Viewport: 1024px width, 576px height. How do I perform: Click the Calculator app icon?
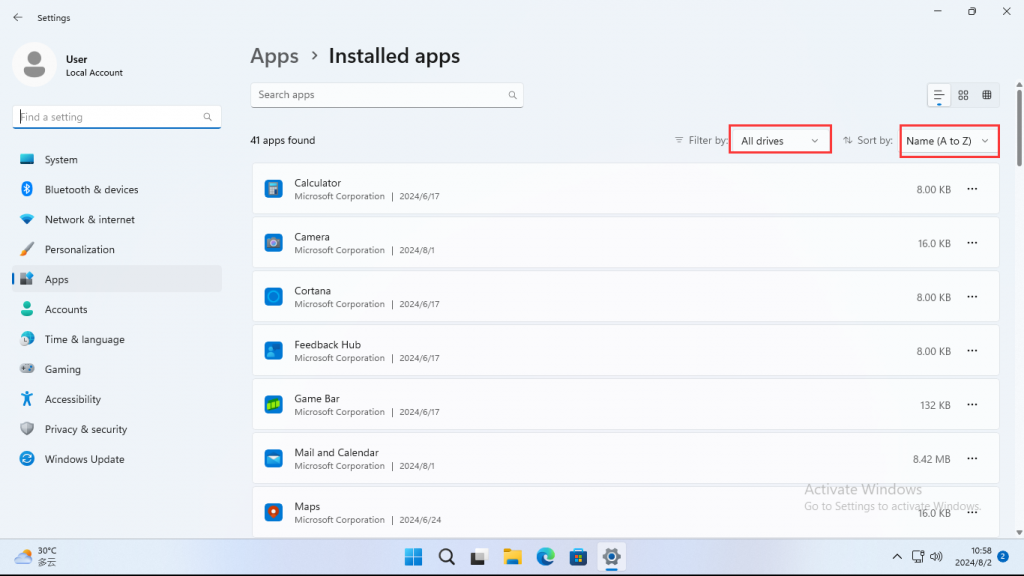[x=274, y=189]
